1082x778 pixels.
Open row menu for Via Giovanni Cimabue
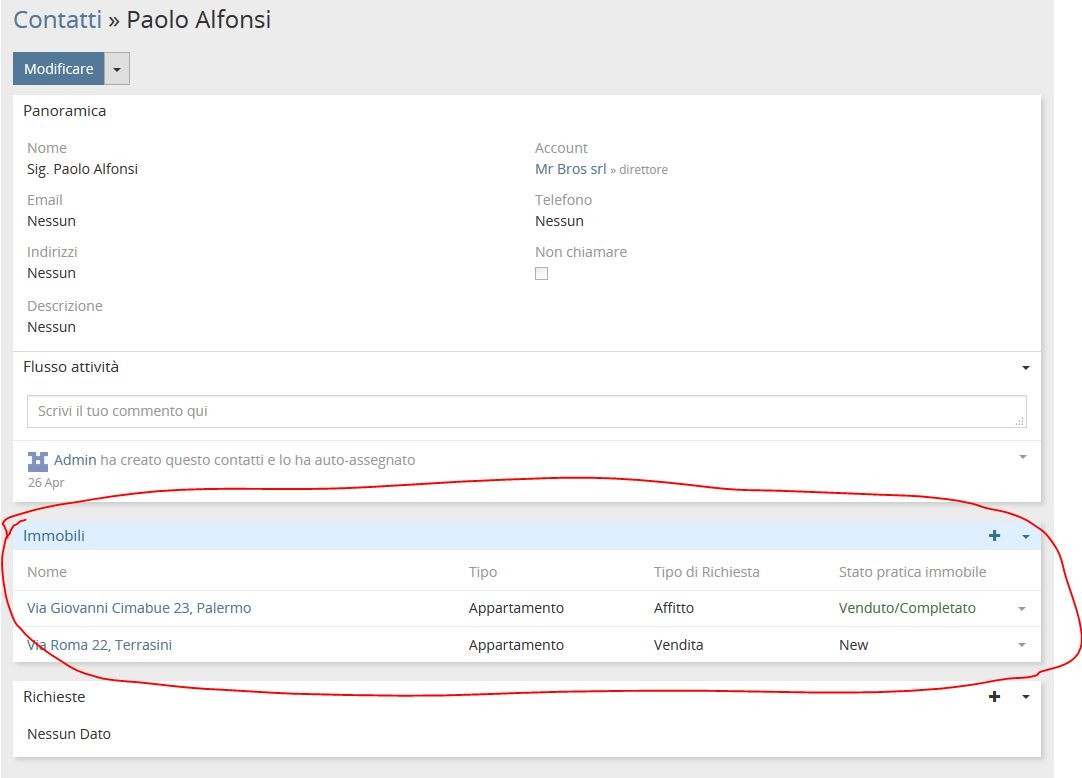[1021, 609]
